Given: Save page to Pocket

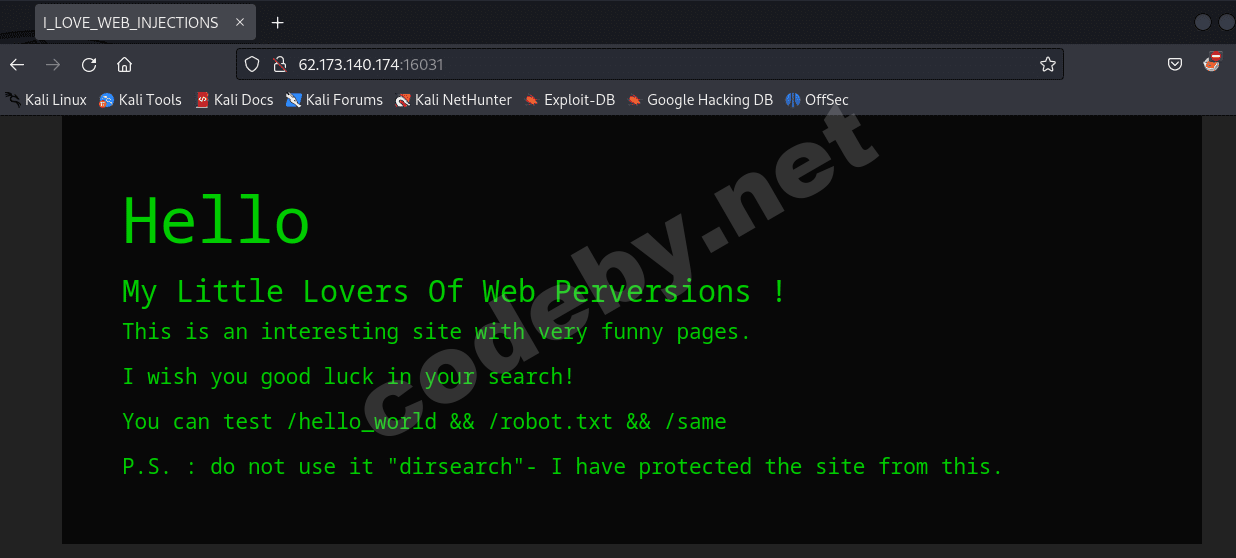Looking at the screenshot, I should [x=1176, y=65].
